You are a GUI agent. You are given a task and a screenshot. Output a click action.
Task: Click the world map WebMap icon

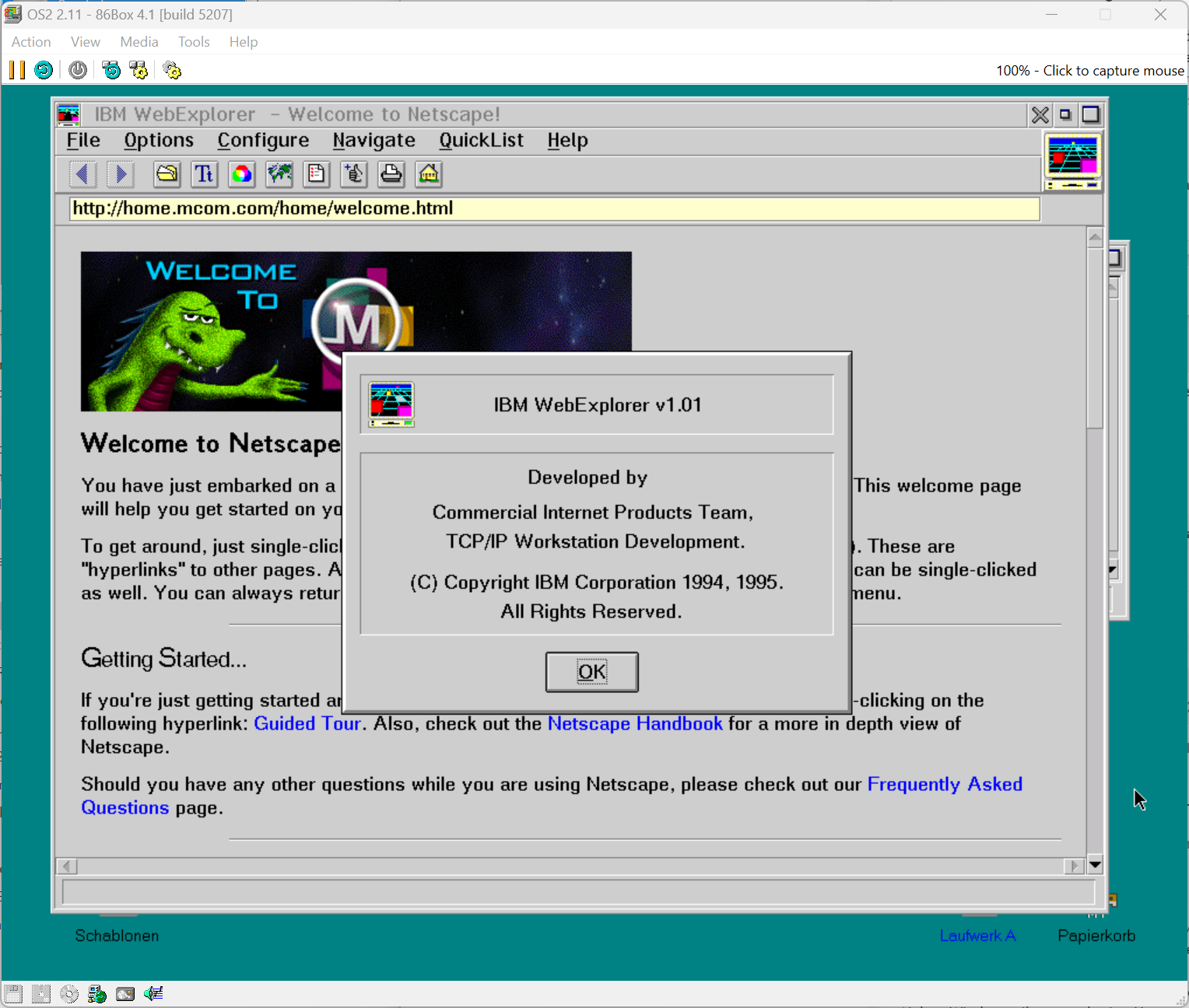[x=279, y=174]
